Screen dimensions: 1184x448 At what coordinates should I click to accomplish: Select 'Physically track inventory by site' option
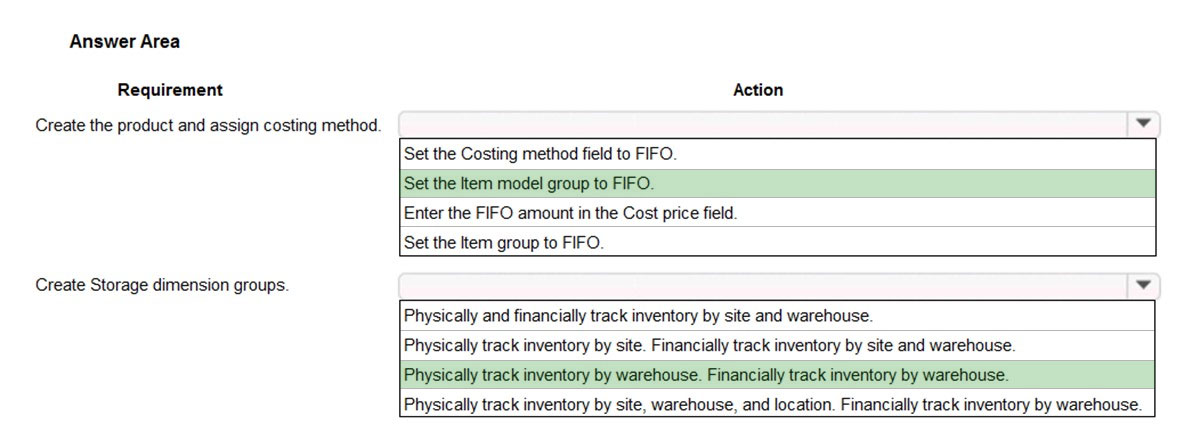[778, 345]
